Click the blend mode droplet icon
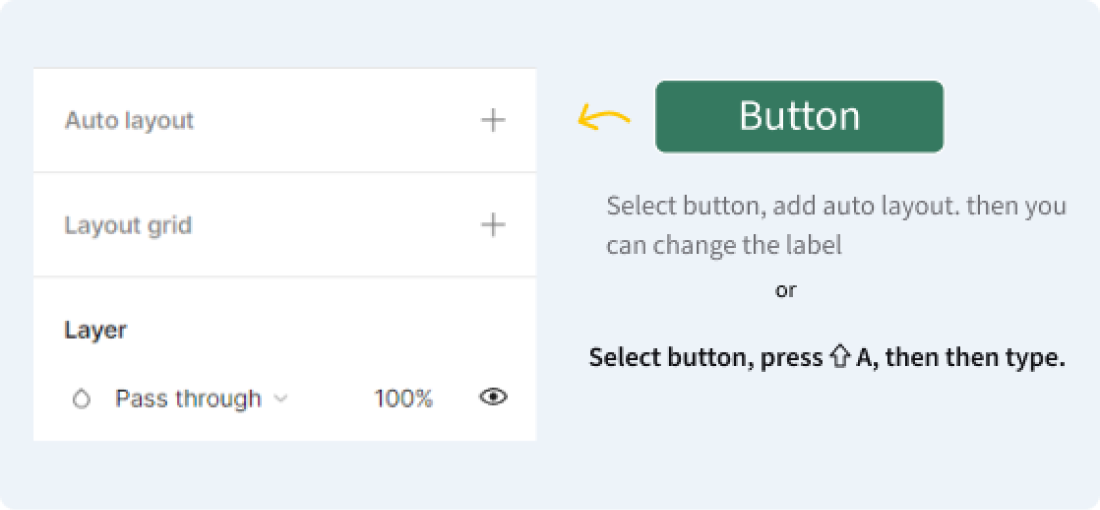 coord(82,399)
